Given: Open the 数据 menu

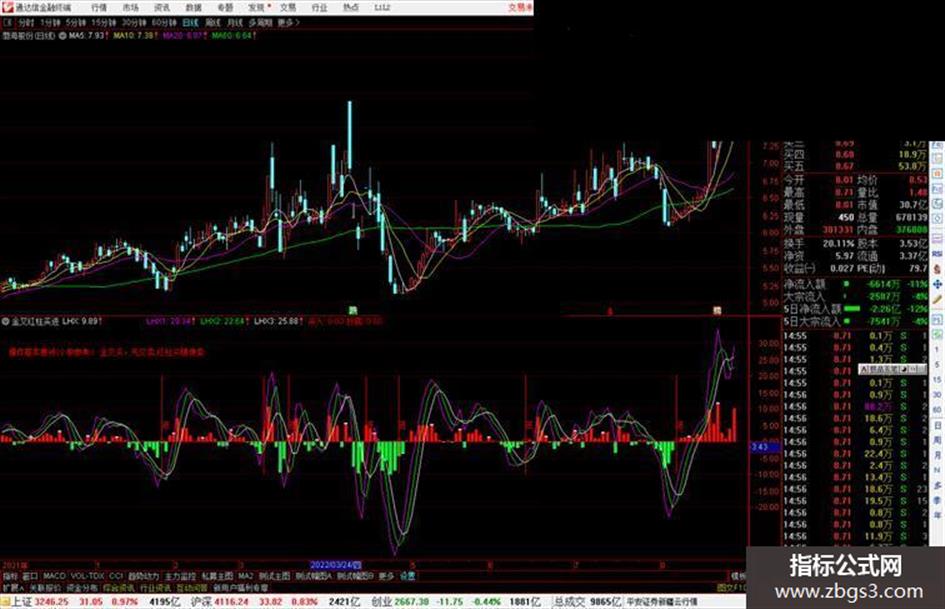Looking at the screenshot, I should coord(193,8).
